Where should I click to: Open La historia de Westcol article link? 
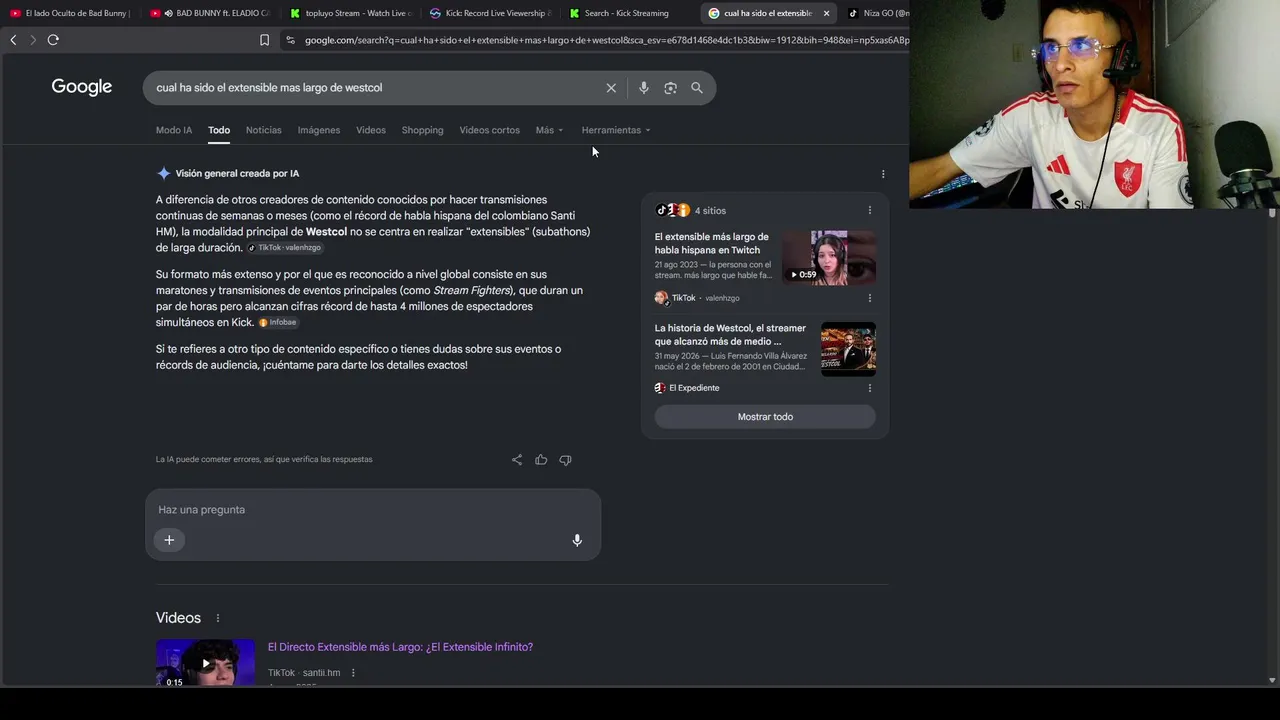click(730, 334)
